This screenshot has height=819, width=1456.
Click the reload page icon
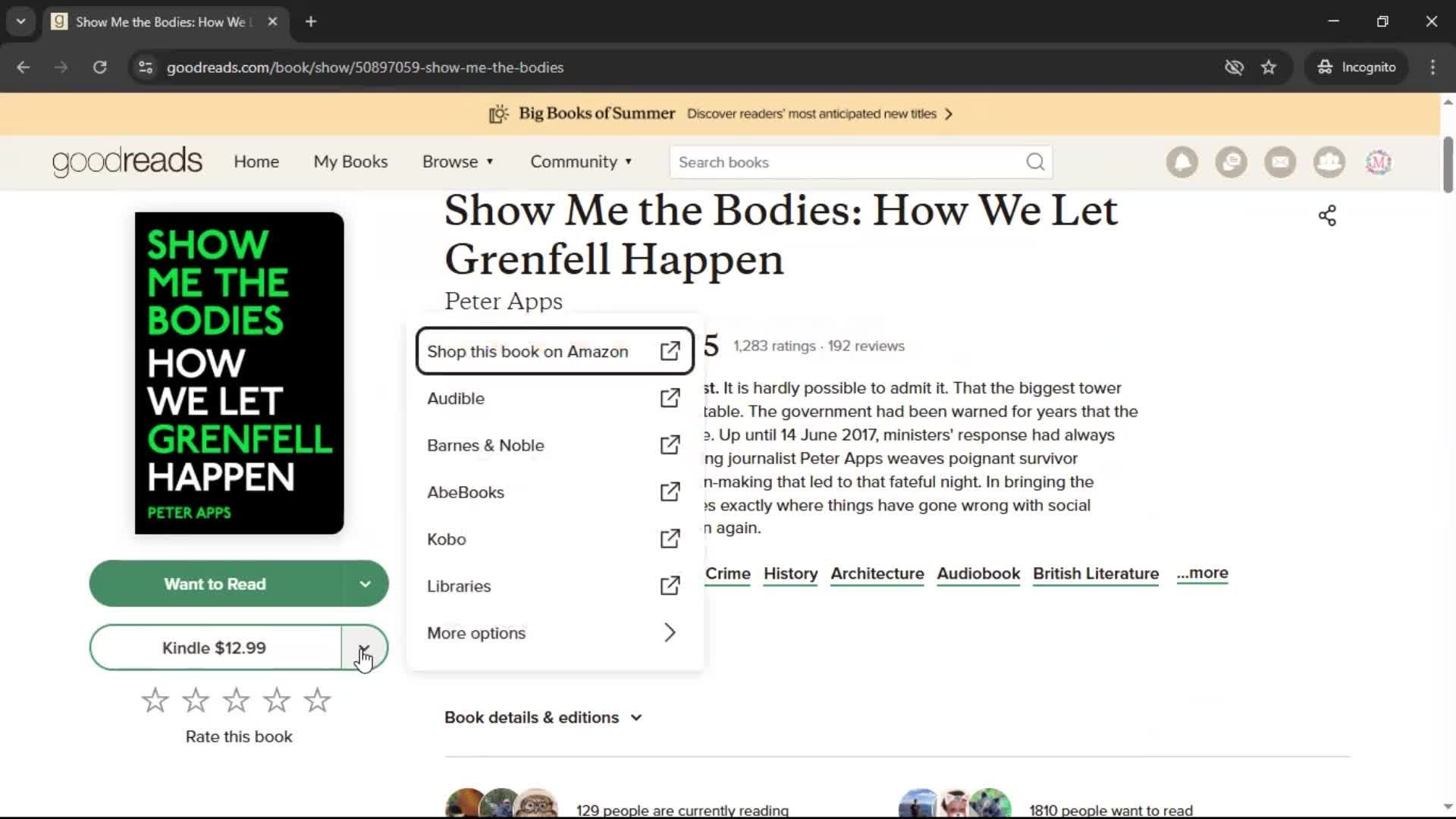point(99,67)
